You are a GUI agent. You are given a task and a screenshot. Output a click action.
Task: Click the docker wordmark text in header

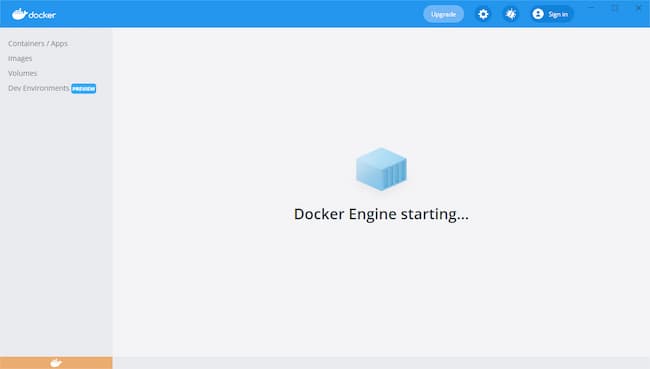[42, 15]
